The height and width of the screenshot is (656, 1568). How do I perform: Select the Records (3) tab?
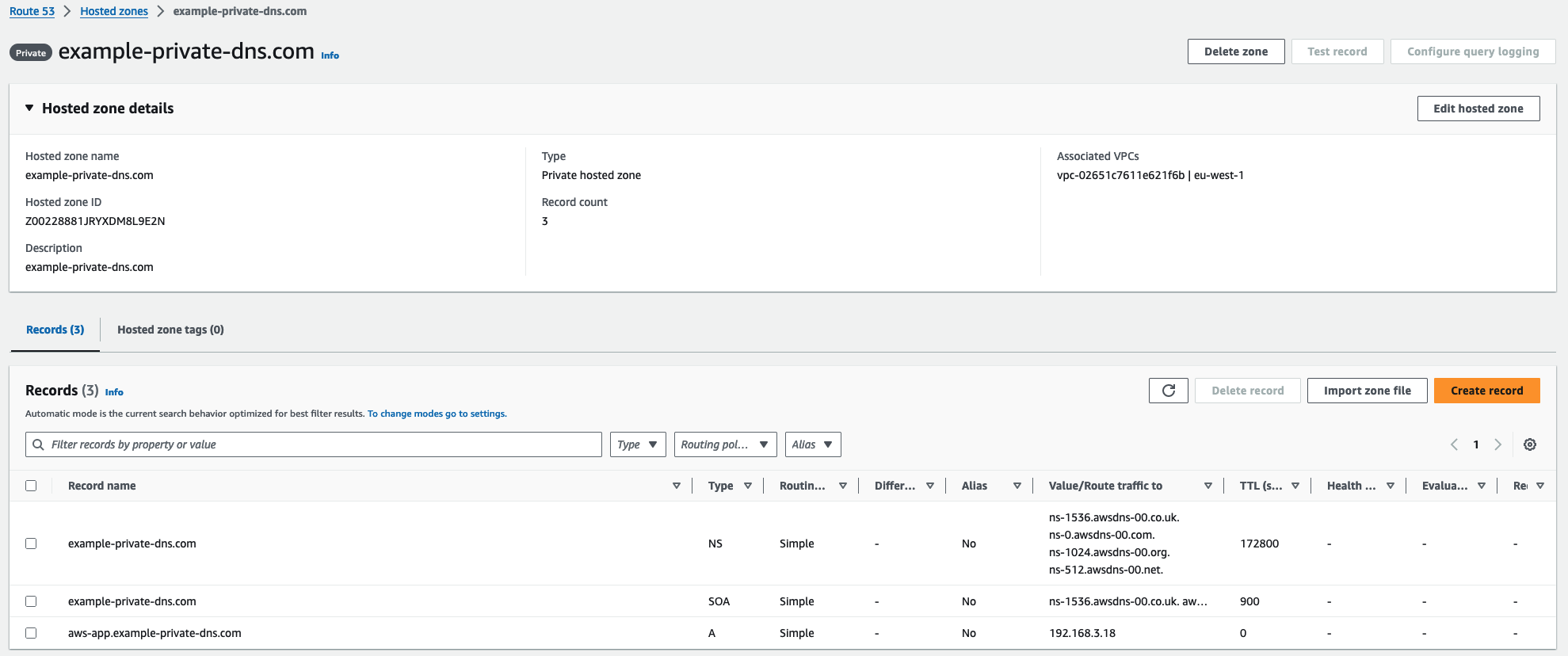55,330
